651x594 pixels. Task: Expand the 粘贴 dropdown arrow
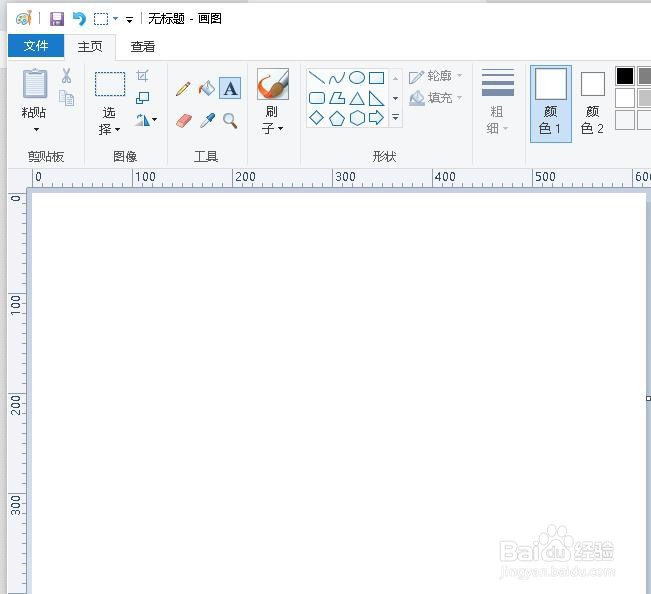point(36,130)
